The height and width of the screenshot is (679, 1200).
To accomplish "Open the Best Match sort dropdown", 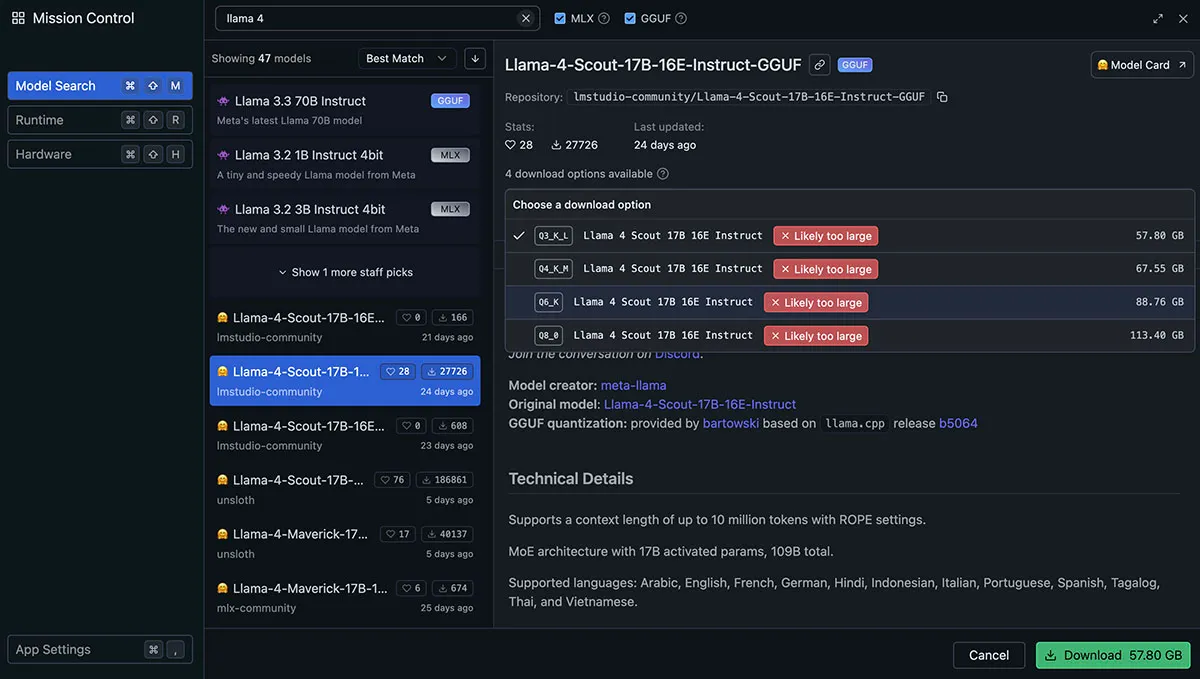I will (407, 59).
